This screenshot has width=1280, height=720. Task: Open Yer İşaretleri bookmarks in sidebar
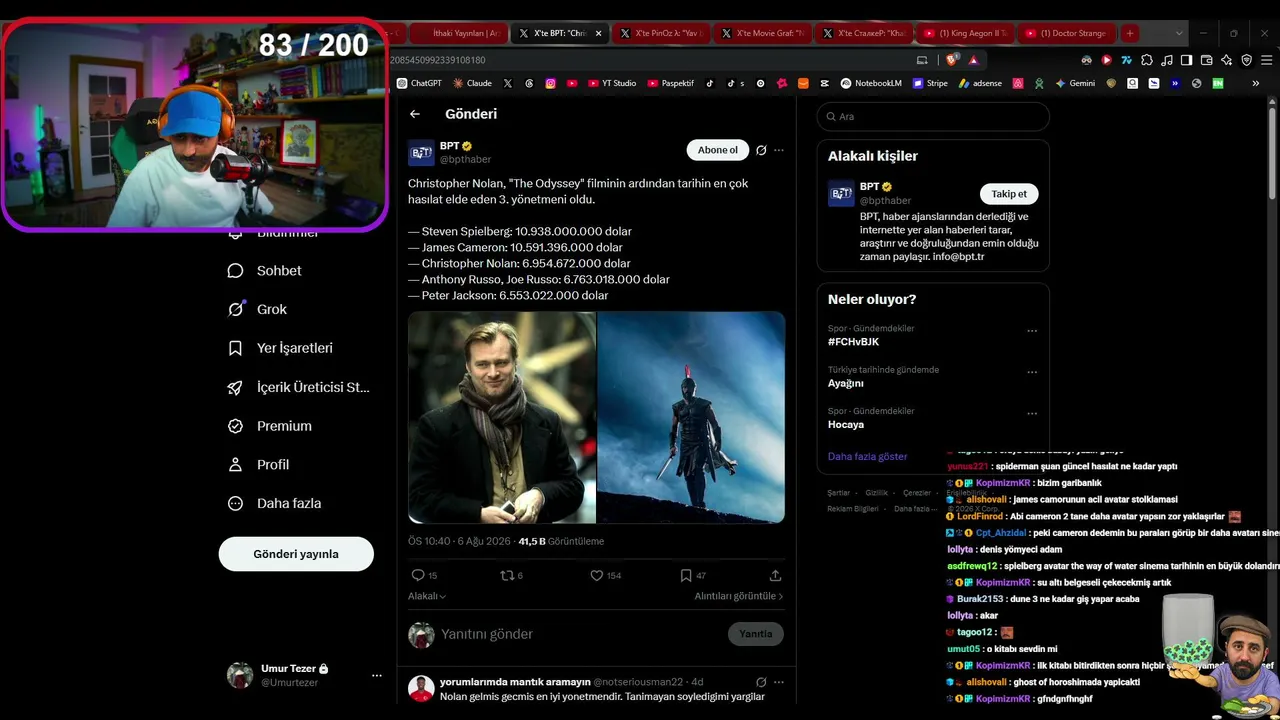[280, 348]
